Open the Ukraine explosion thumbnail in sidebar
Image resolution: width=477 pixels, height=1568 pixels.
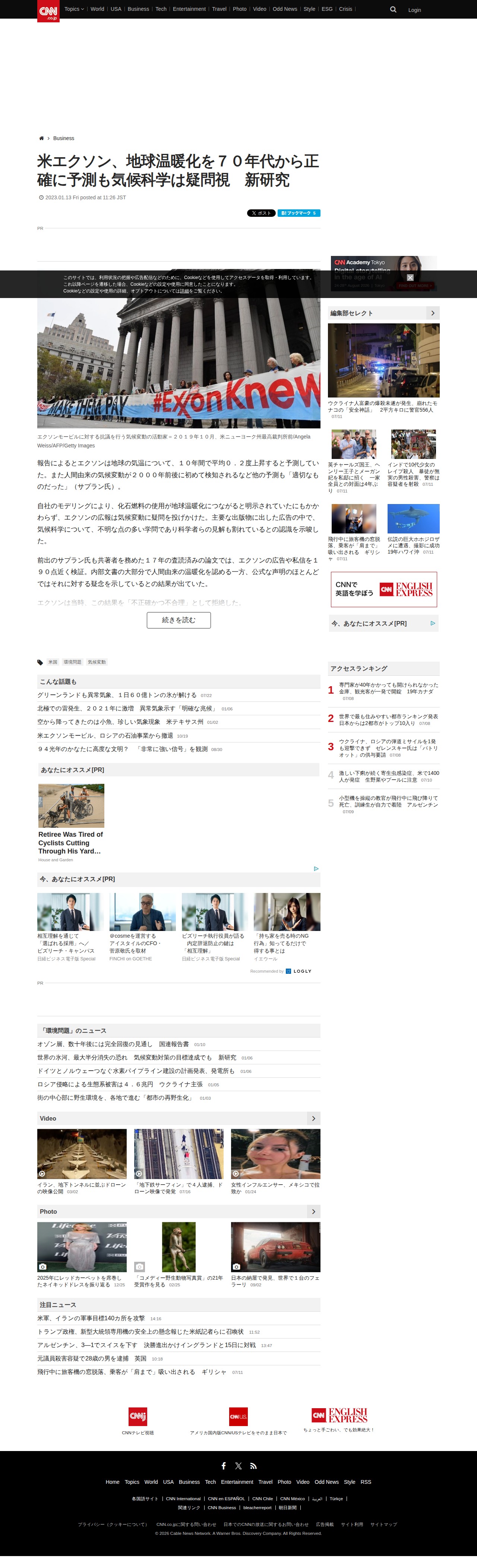pos(384,360)
